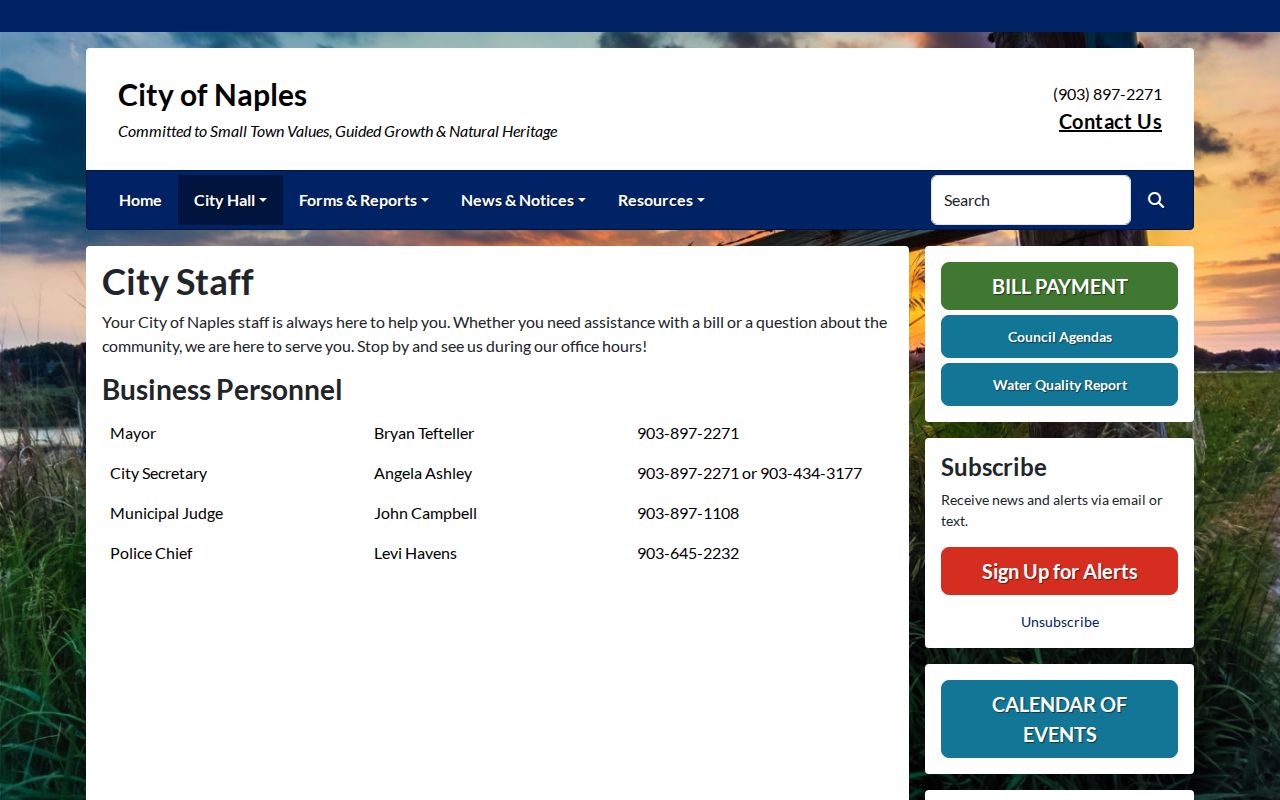Expand the City Hall dropdown menu

tap(230, 200)
